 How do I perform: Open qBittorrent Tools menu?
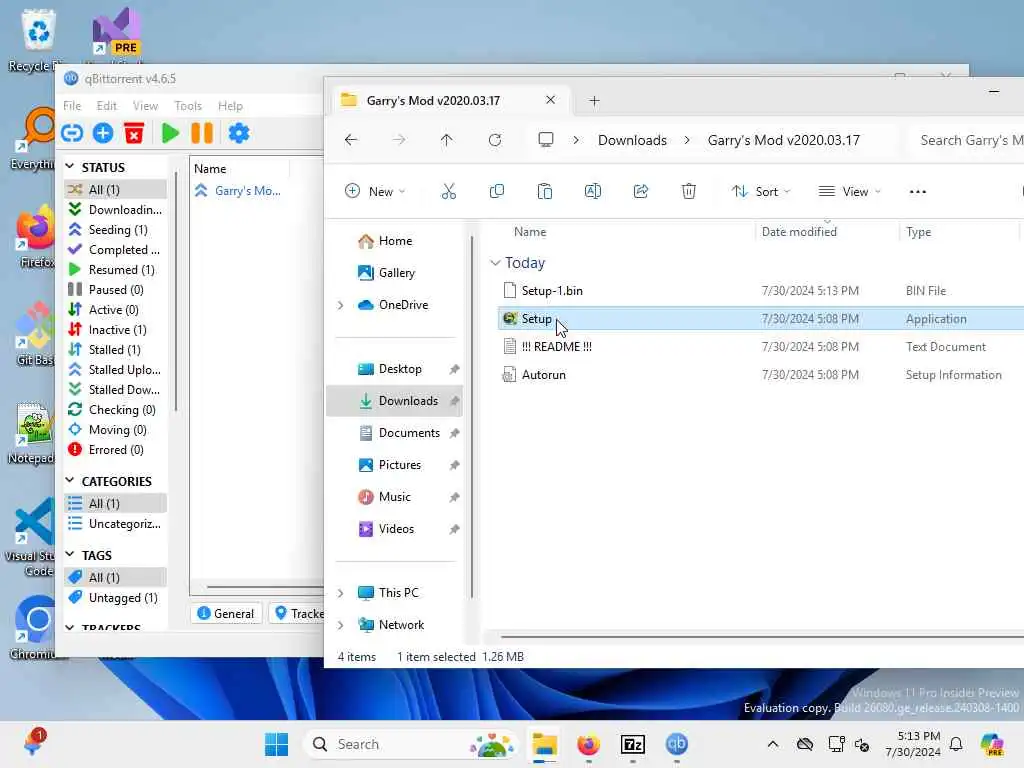pos(187,106)
